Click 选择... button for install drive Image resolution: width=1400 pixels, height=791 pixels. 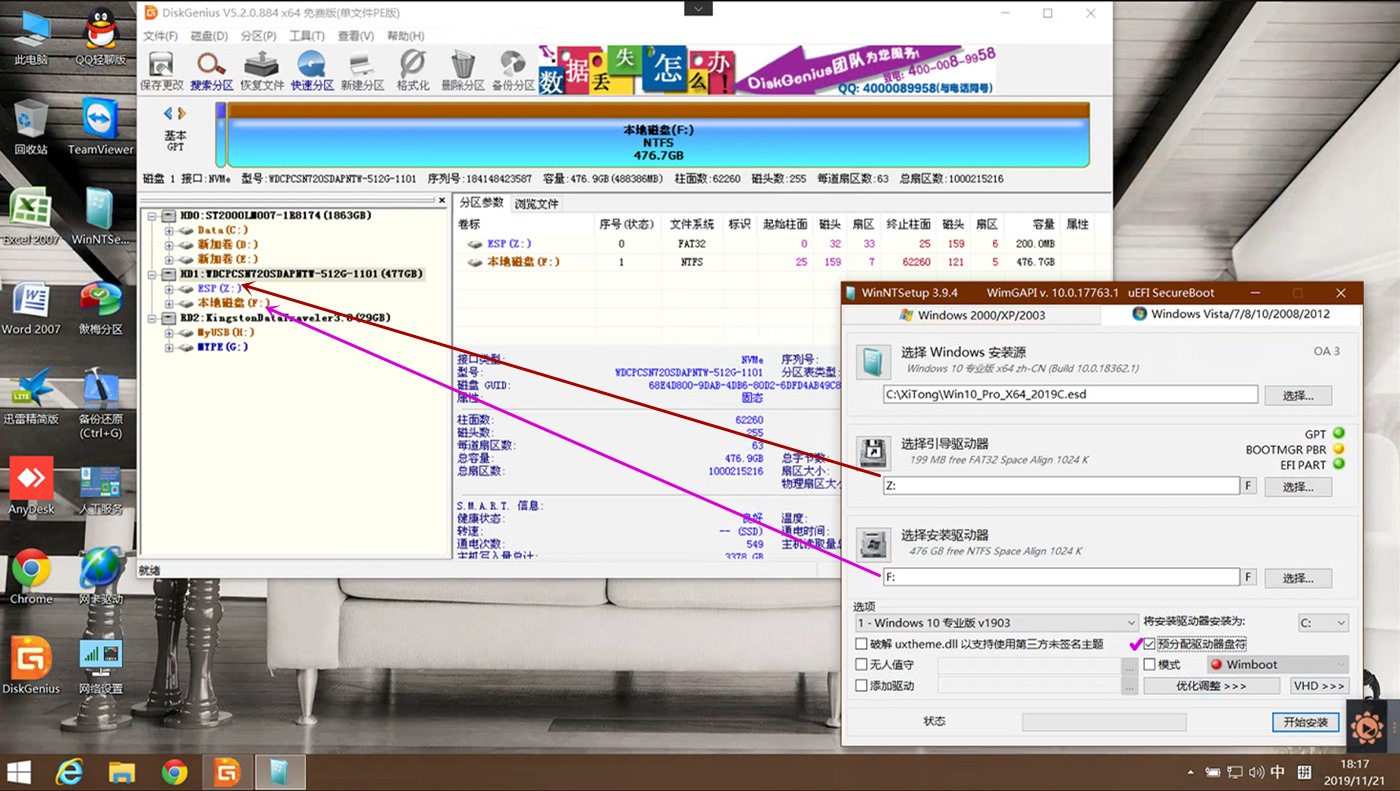tap(1298, 578)
